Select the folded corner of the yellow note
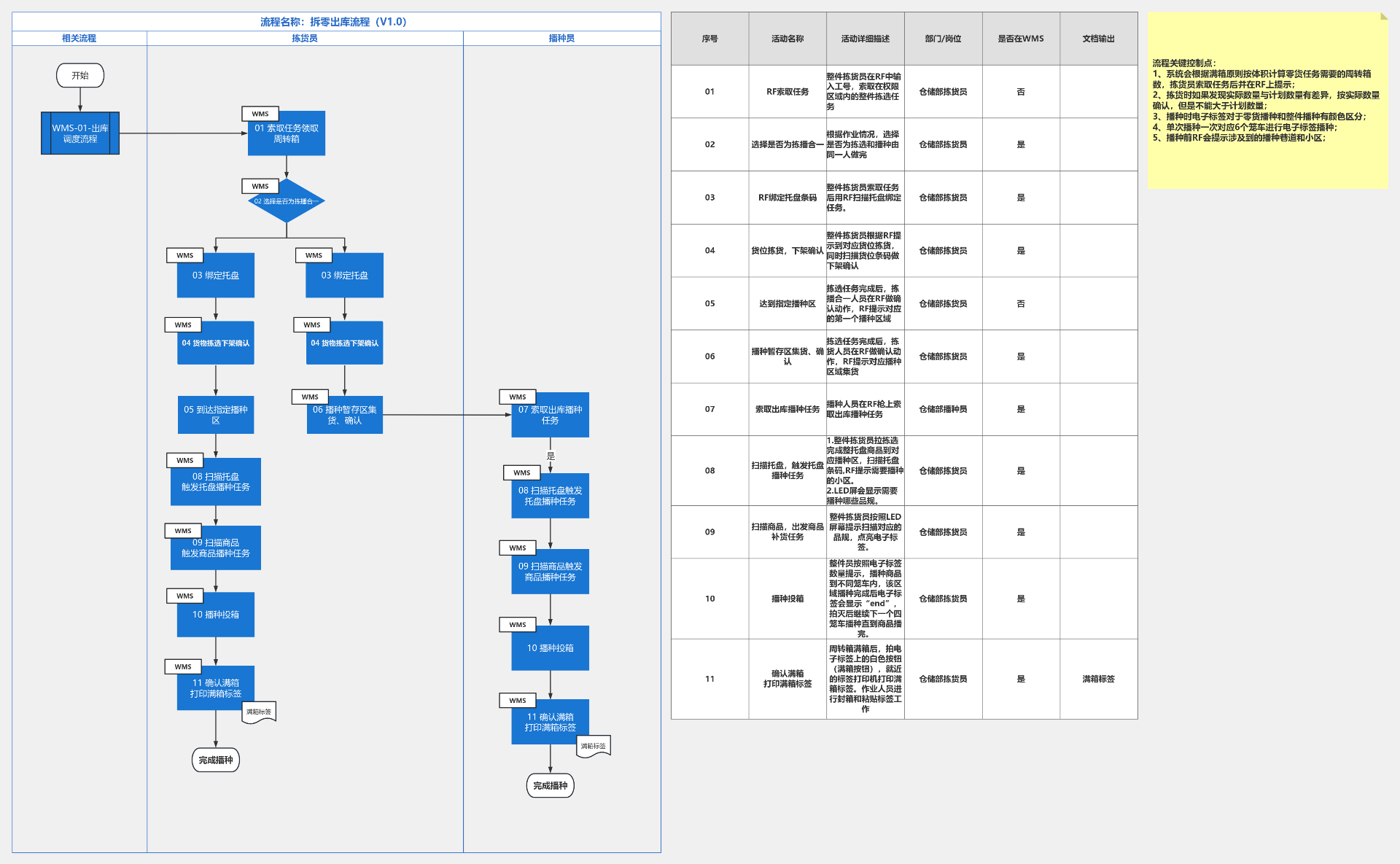 pyautogui.click(x=1383, y=16)
